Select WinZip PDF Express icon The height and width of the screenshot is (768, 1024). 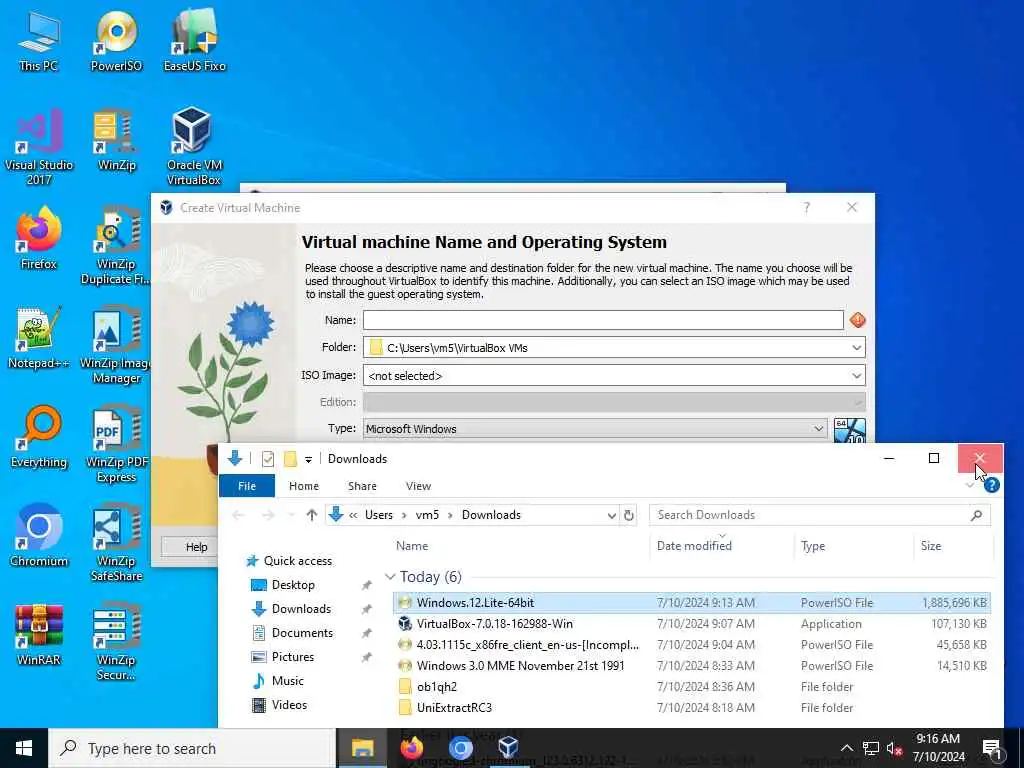[x=116, y=445]
